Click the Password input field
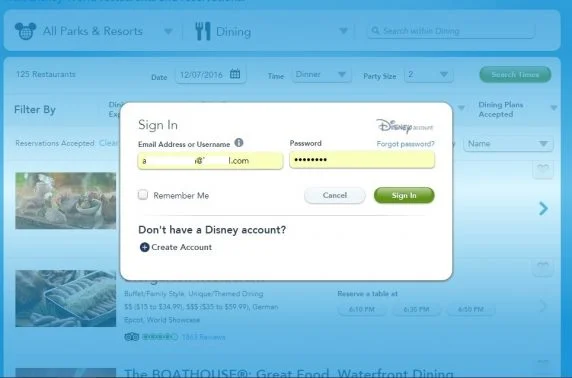This screenshot has height=378, width=572. (x=362, y=160)
